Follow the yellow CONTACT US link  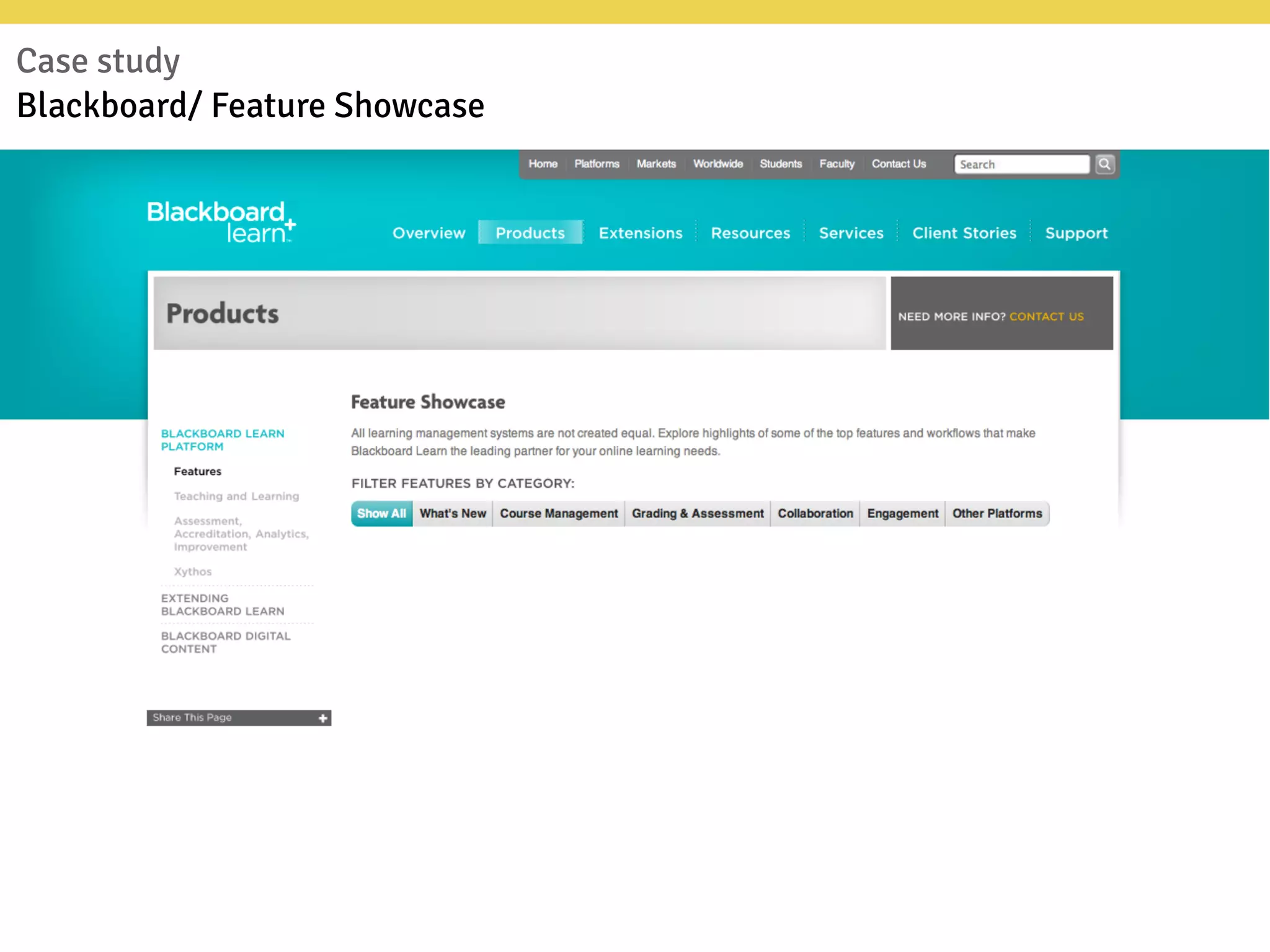pyautogui.click(x=1046, y=316)
